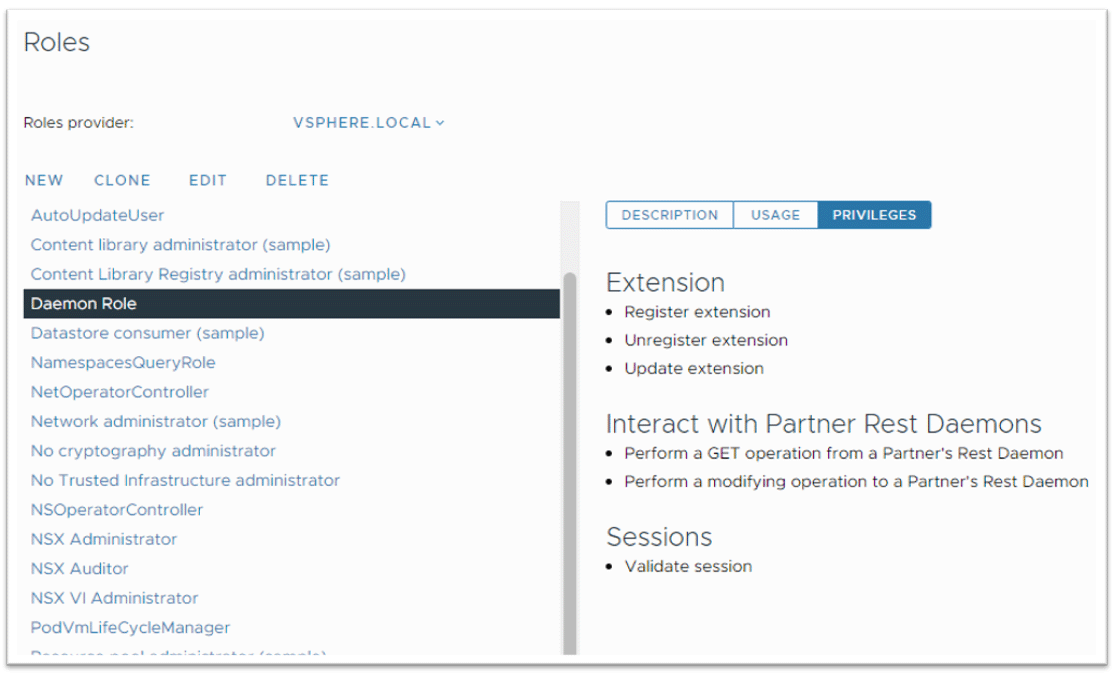The width and height of the screenshot is (1116, 674).
Task: Select the NSX Administrator role
Action: pyautogui.click(x=104, y=540)
